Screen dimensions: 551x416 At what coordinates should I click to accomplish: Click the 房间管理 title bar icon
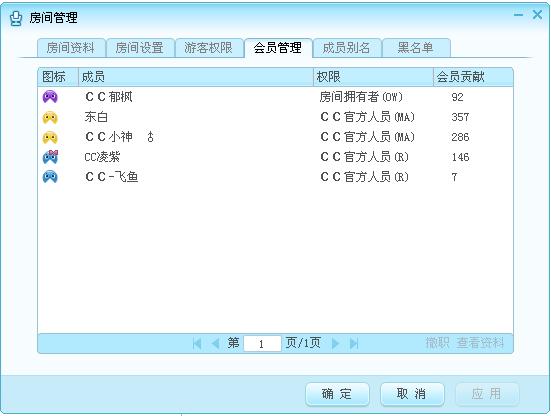16,18
